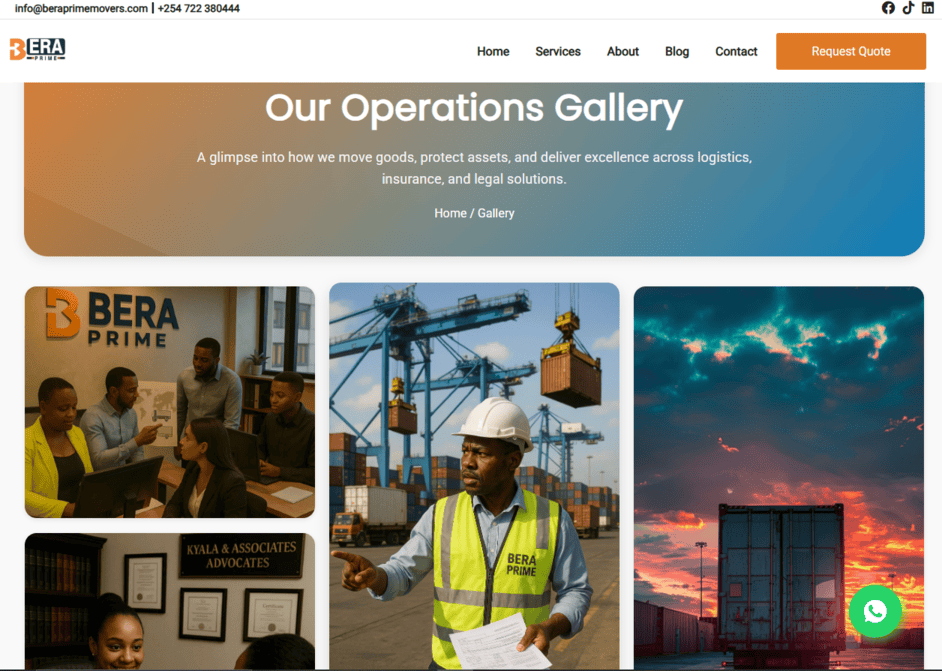Click the Our Operations Gallery banner

(473, 108)
